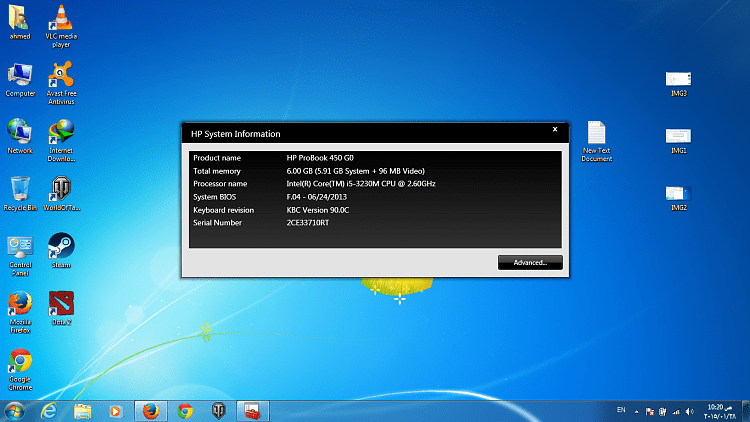Viewport: 750px width, 422px height.
Task: Select the New Text Document file
Action: point(596,141)
